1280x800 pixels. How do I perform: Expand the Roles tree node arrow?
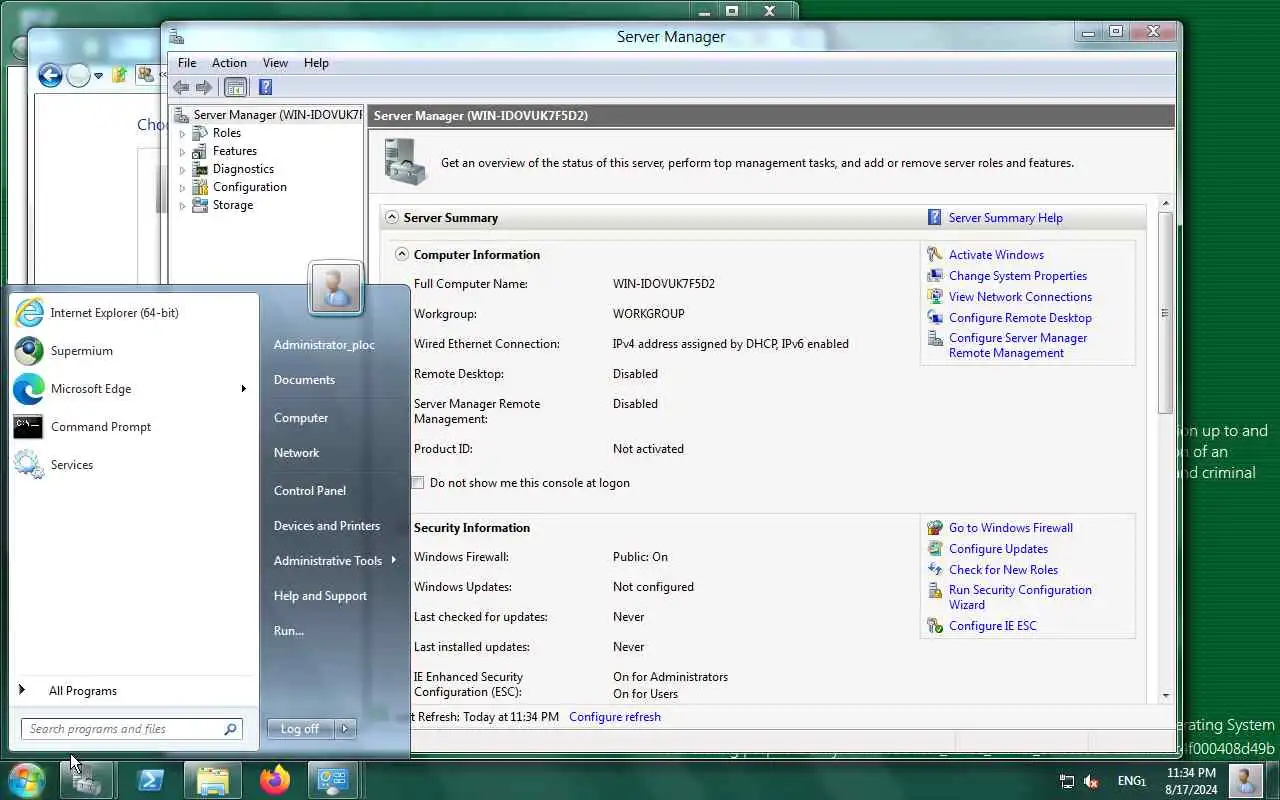click(x=182, y=133)
